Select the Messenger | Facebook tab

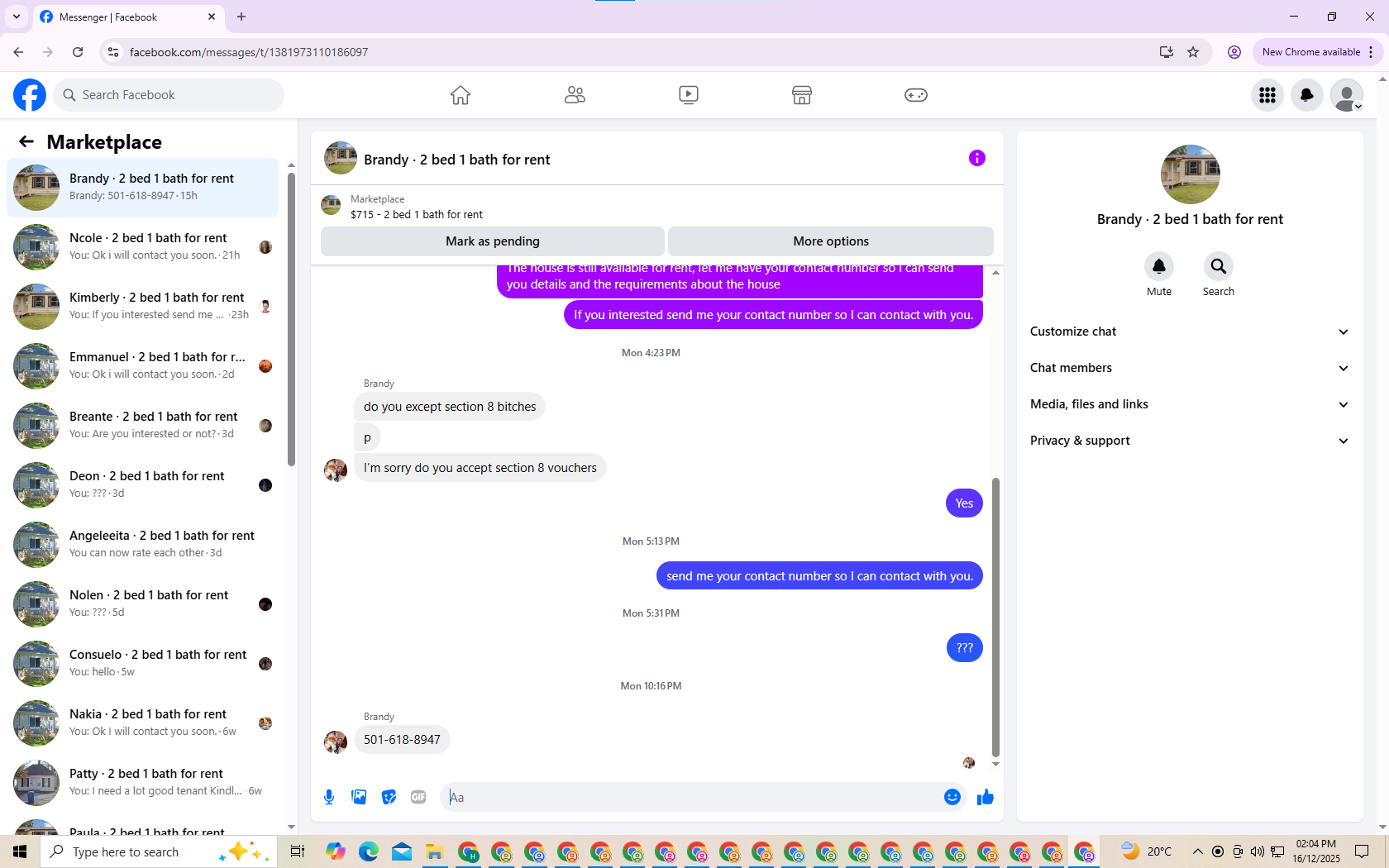128,17
